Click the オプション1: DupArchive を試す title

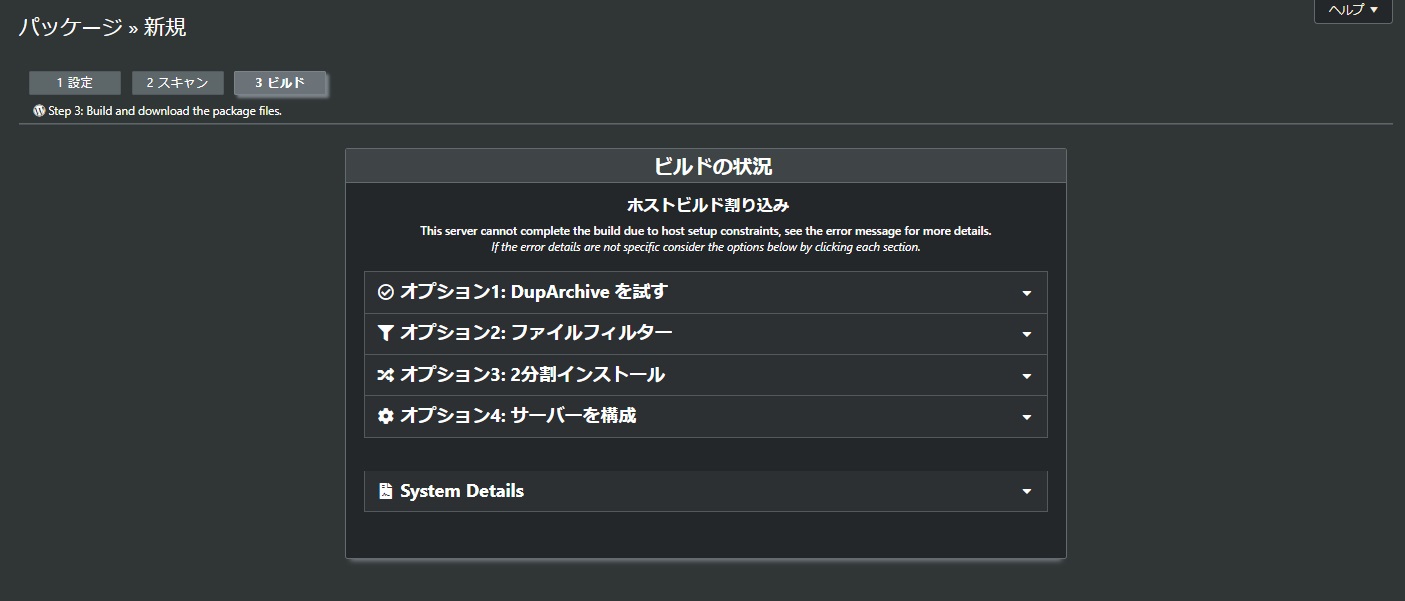pos(533,292)
